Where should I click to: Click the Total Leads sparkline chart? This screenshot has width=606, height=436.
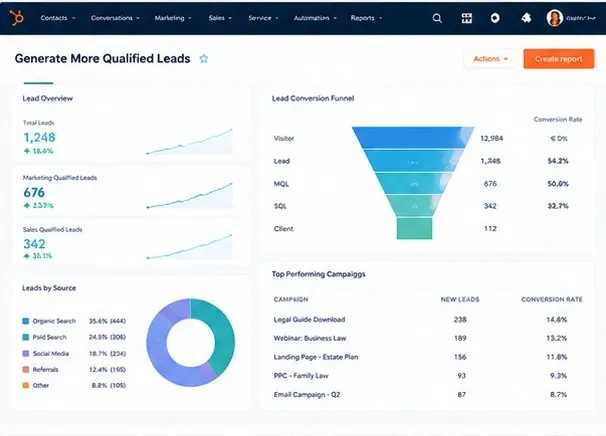click(190, 141)
